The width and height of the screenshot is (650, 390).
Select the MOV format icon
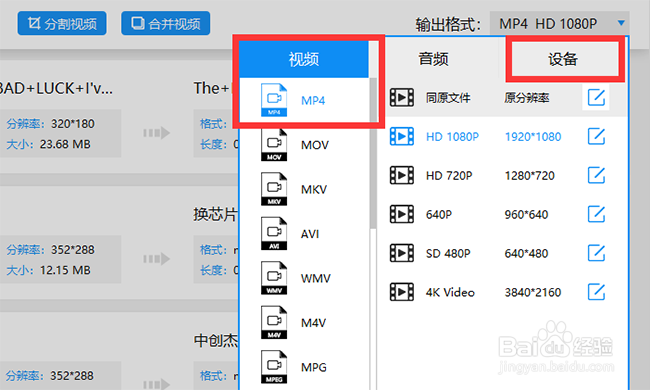point(274,145)
